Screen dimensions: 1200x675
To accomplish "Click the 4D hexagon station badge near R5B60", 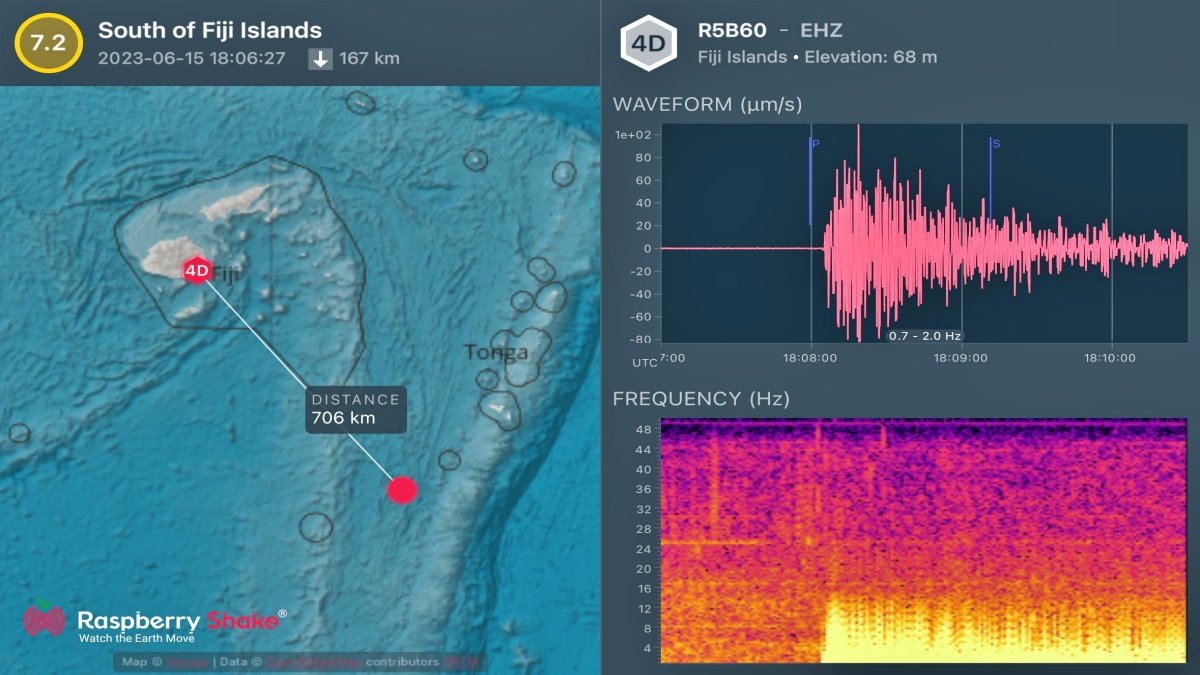I will (x=648, y=44).
